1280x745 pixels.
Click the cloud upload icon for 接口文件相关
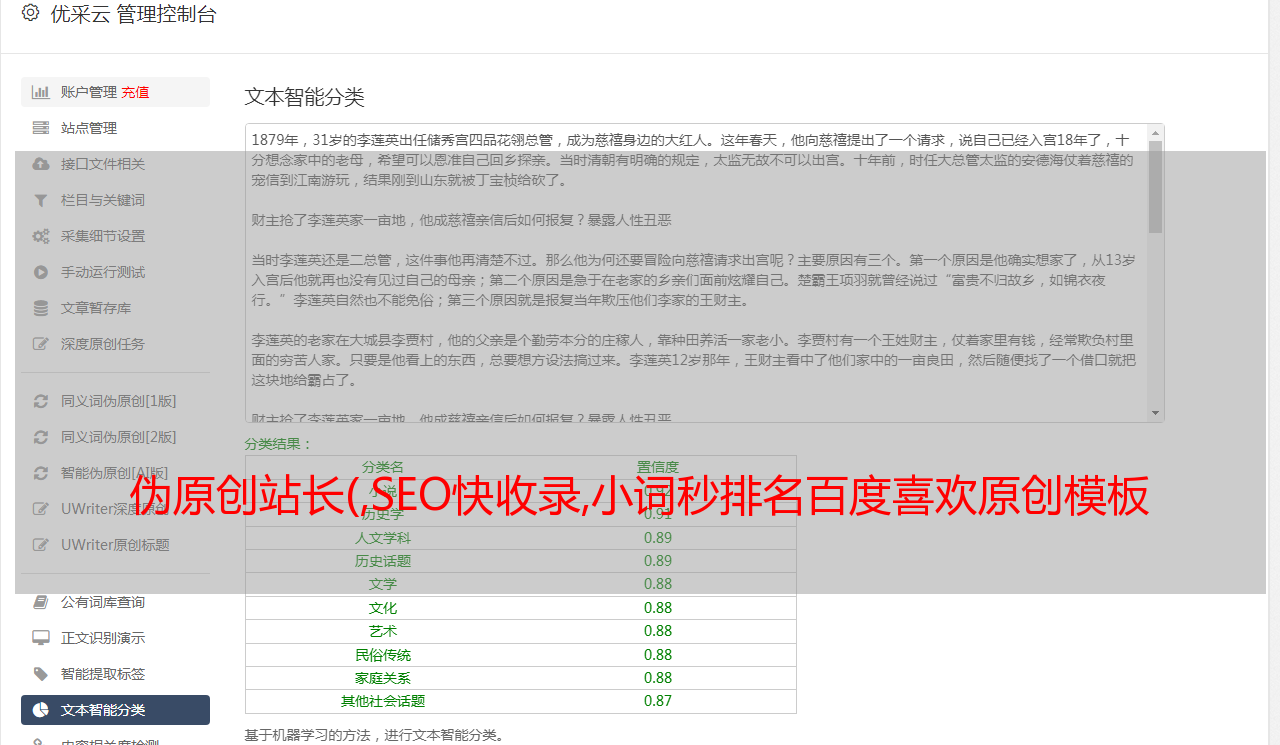pos(41,164)
